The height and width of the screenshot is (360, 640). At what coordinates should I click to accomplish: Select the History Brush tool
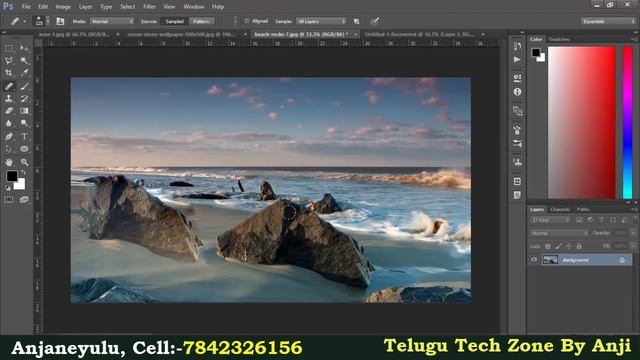[x=24, y=98]
